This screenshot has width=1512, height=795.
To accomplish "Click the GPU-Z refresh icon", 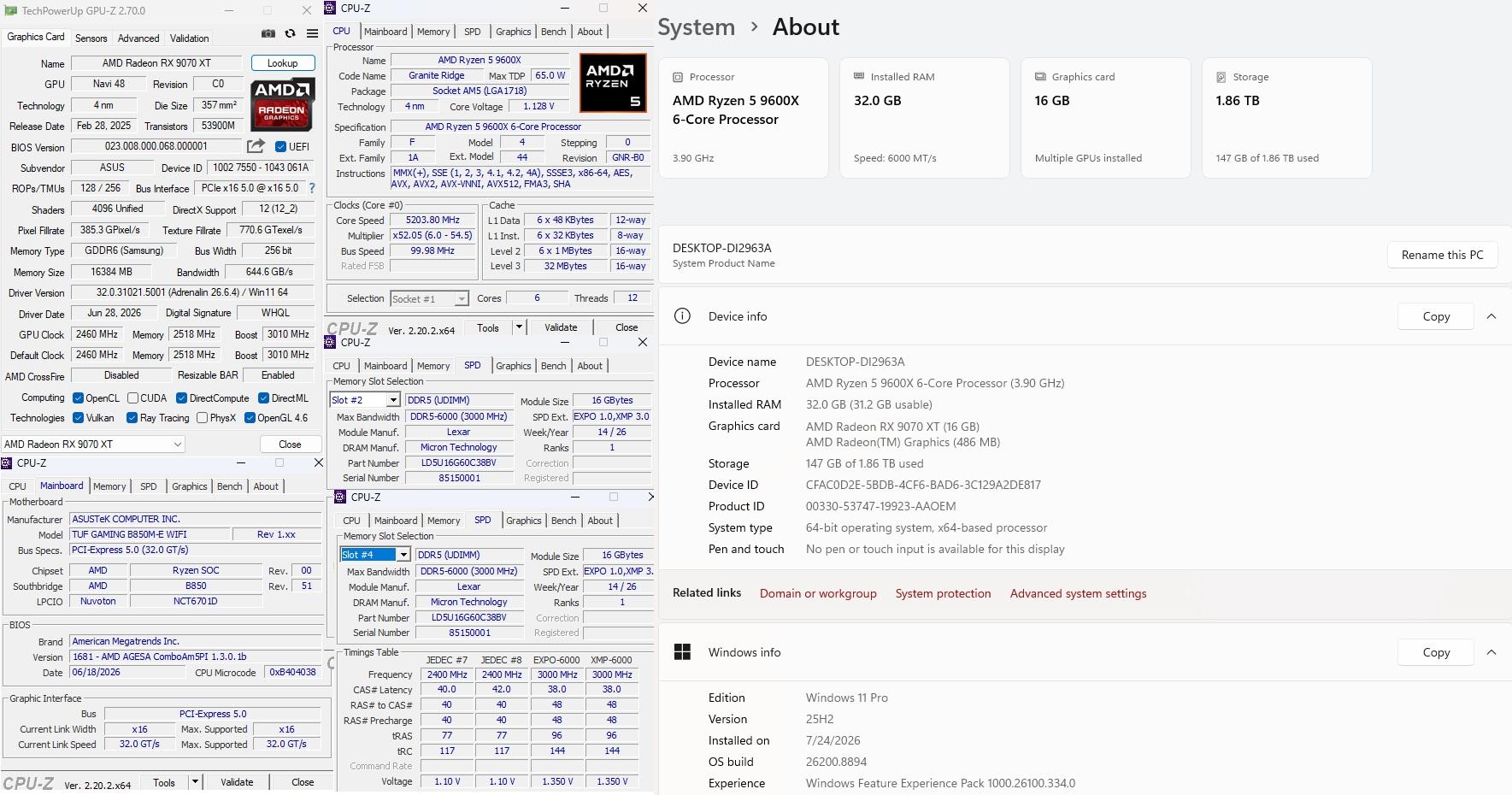I will coord(291,33).
